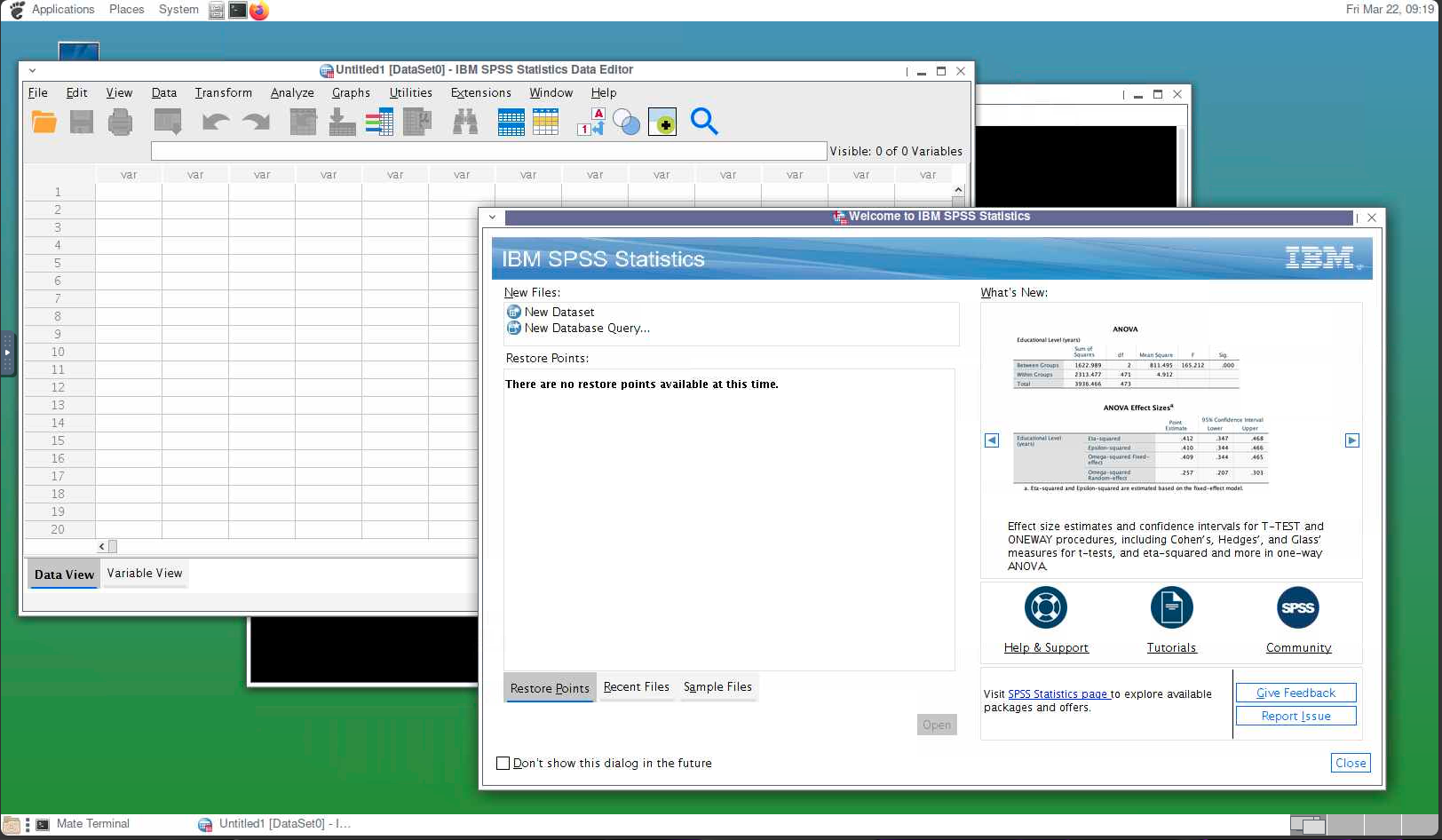The height and width of the screenshot is (840, 1442).
Task: Open data document with folder icon
Action: (x=44, y=122)
